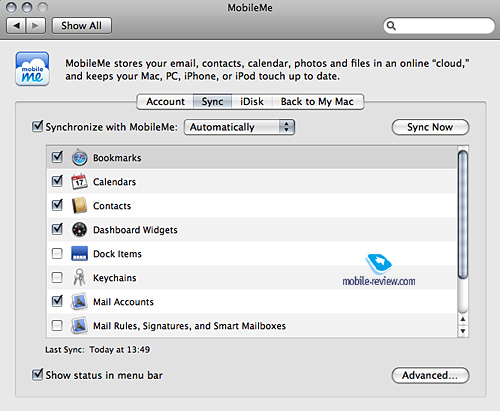Image resolution: width=500 pixels, height=411 pixels.
Task: Enable the Keychains sync checkbox
Action: tap(57, 277)
